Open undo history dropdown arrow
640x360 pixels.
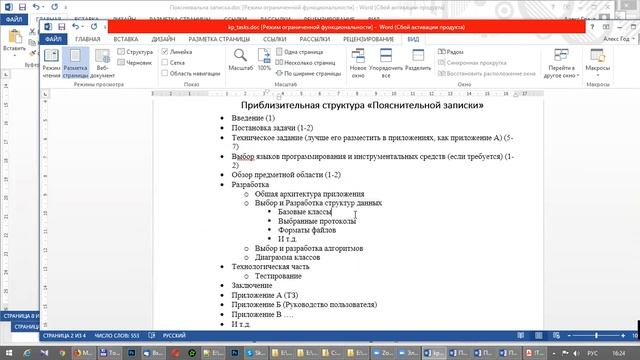coord(83,27)
